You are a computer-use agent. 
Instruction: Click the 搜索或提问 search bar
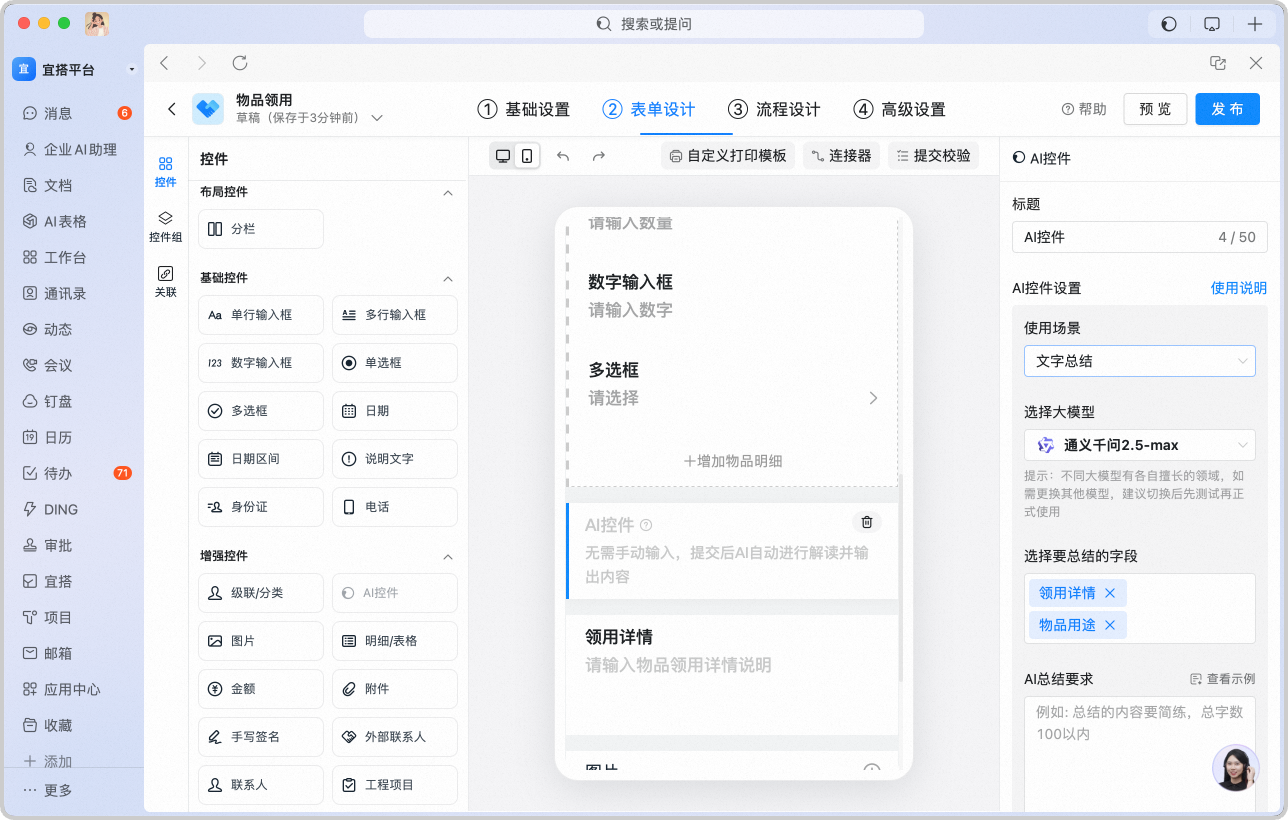644,24
